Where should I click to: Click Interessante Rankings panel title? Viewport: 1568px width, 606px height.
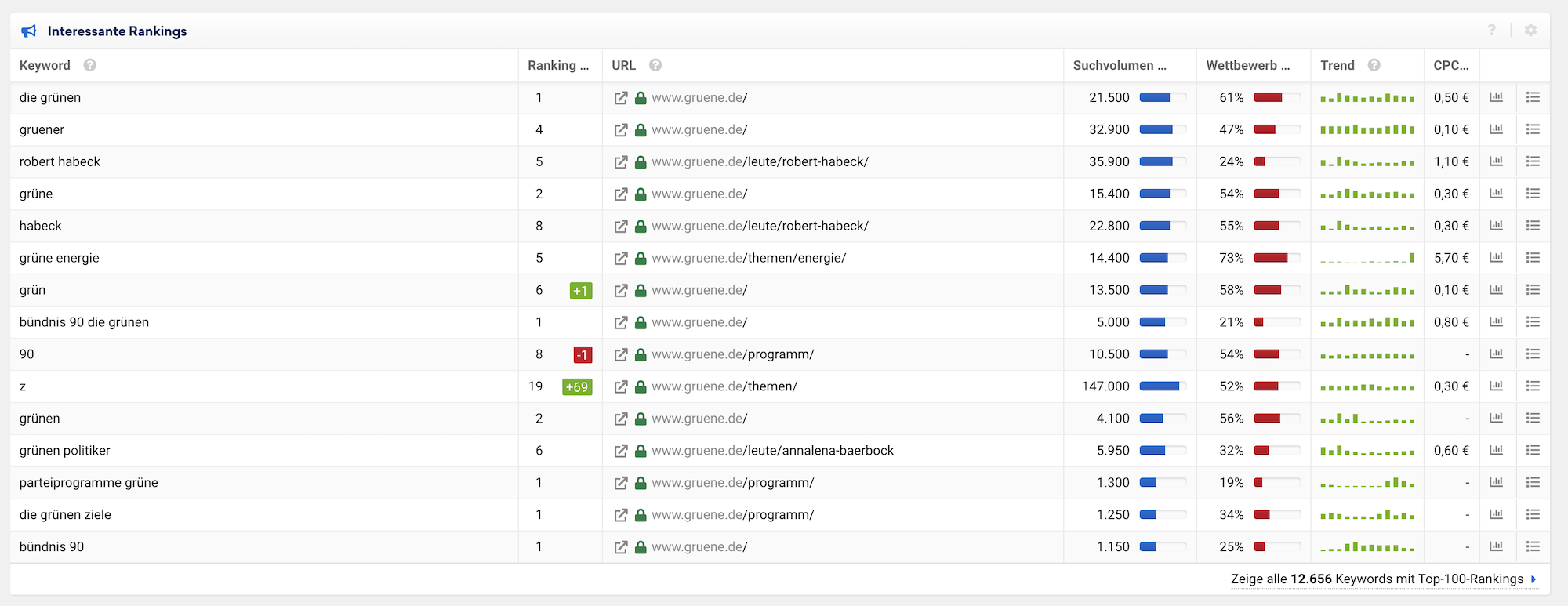pos(117,31)
